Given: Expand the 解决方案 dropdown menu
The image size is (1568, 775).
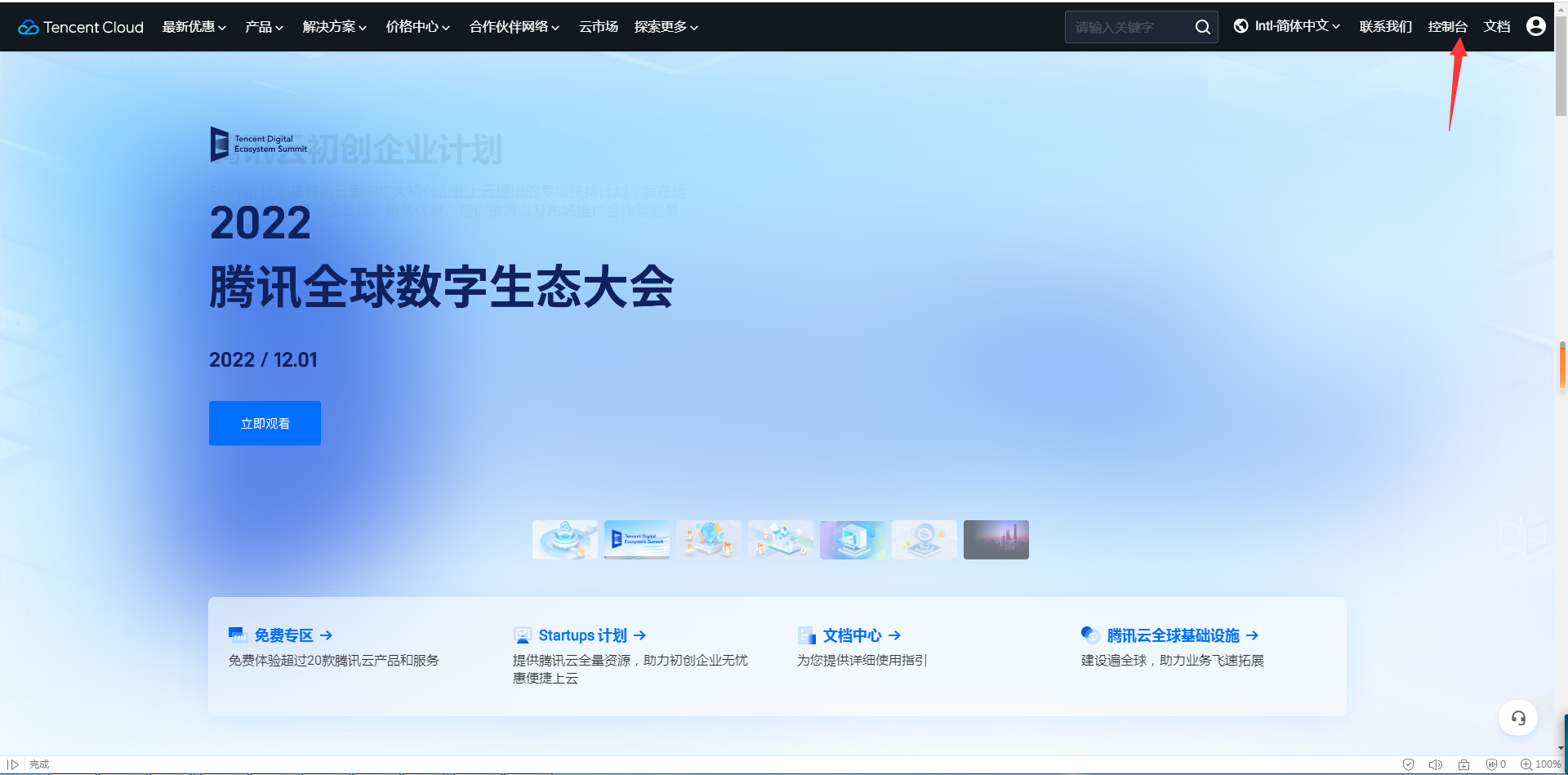Looking at the screenshot, I should [x=335, y=27].
